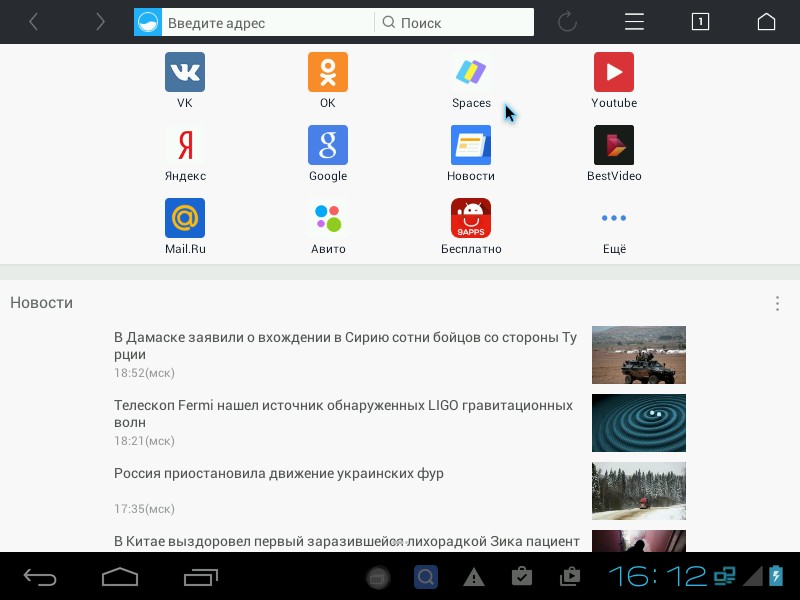Tap the charging battery status icon
Viewport: 800px width, 600px height.
click(x=776, y=576)
